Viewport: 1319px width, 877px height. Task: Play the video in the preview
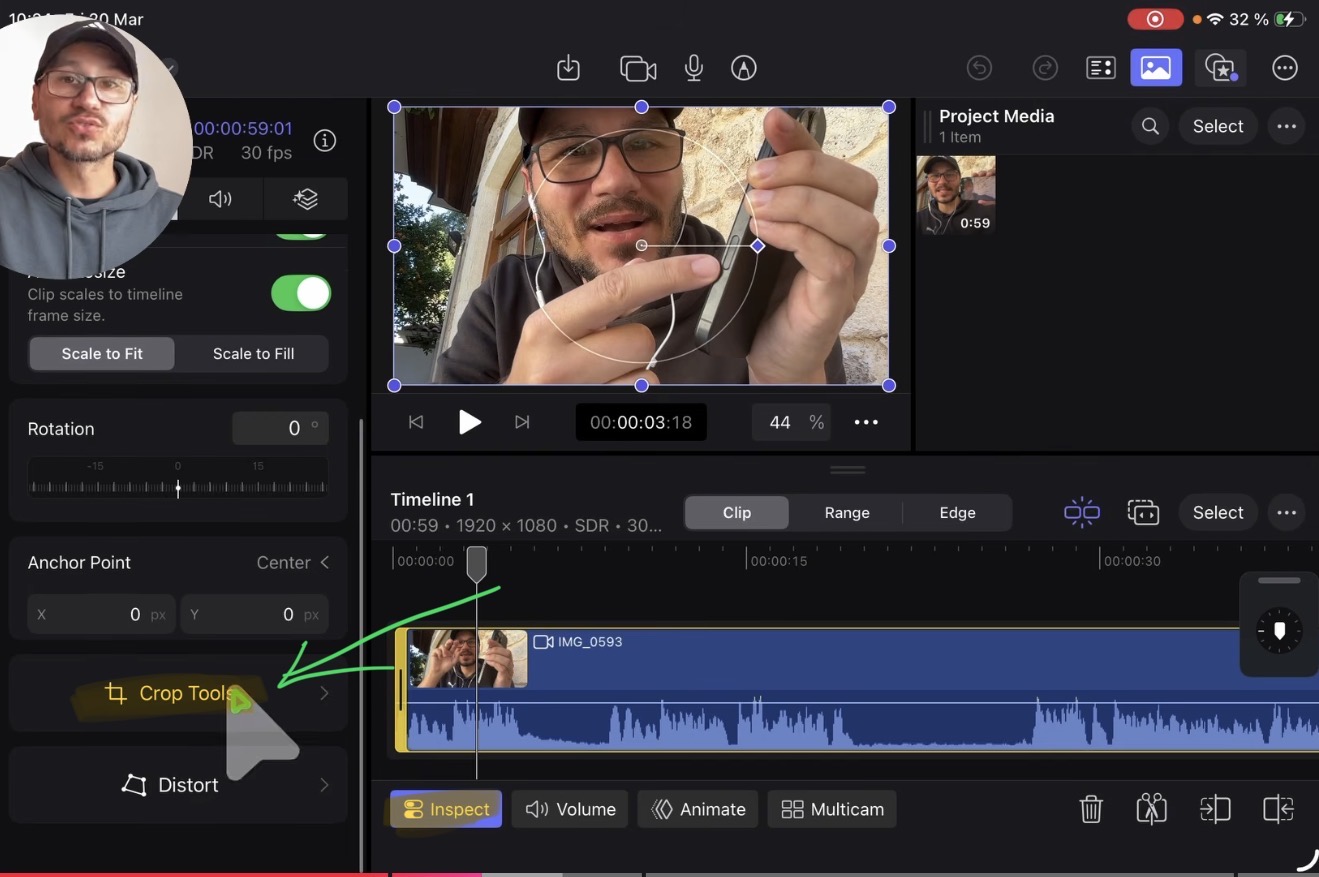(469, 422)
